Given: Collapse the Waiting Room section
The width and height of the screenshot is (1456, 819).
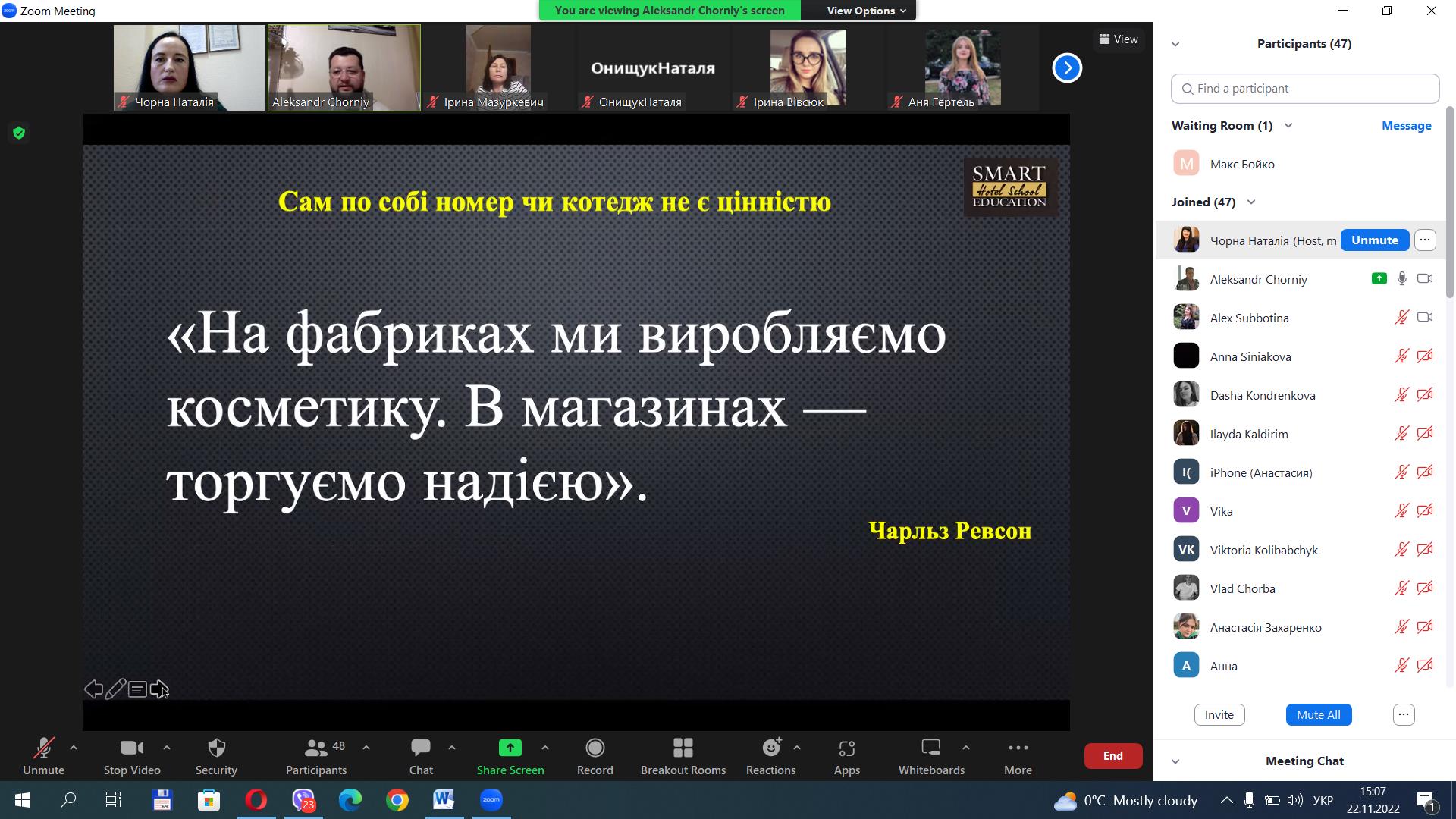Looking at the screenshot, I should click(x=1288, y=126).
